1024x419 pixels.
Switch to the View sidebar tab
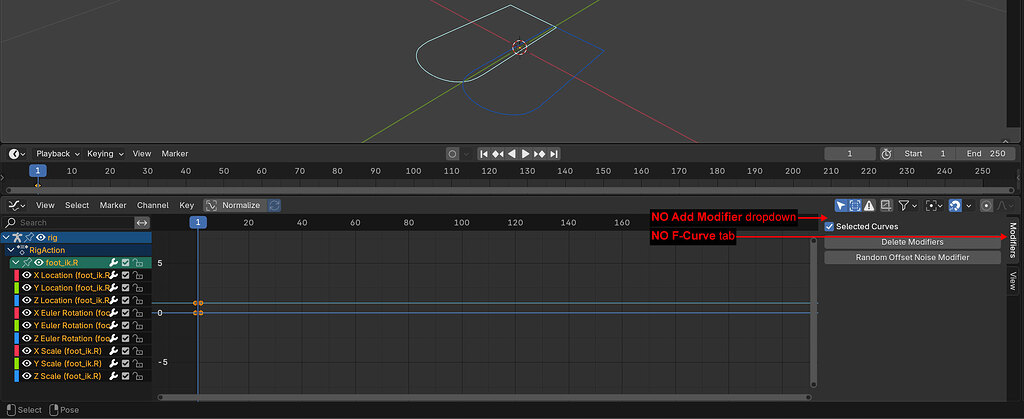tap(1012, 281)
